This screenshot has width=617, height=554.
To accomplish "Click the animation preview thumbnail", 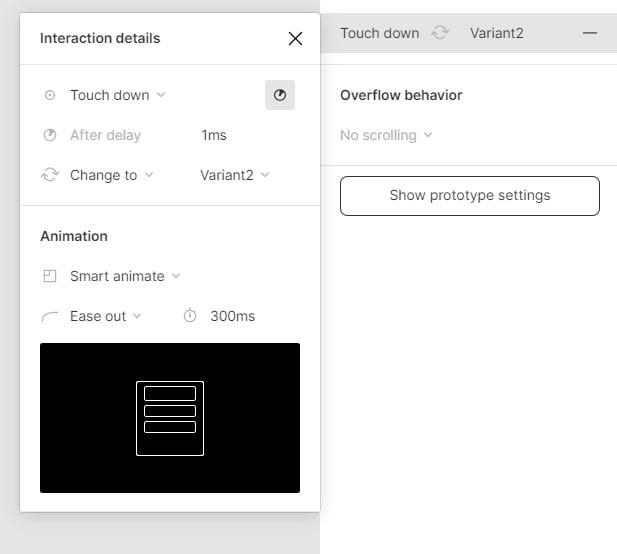I will (x=170, y=418).
